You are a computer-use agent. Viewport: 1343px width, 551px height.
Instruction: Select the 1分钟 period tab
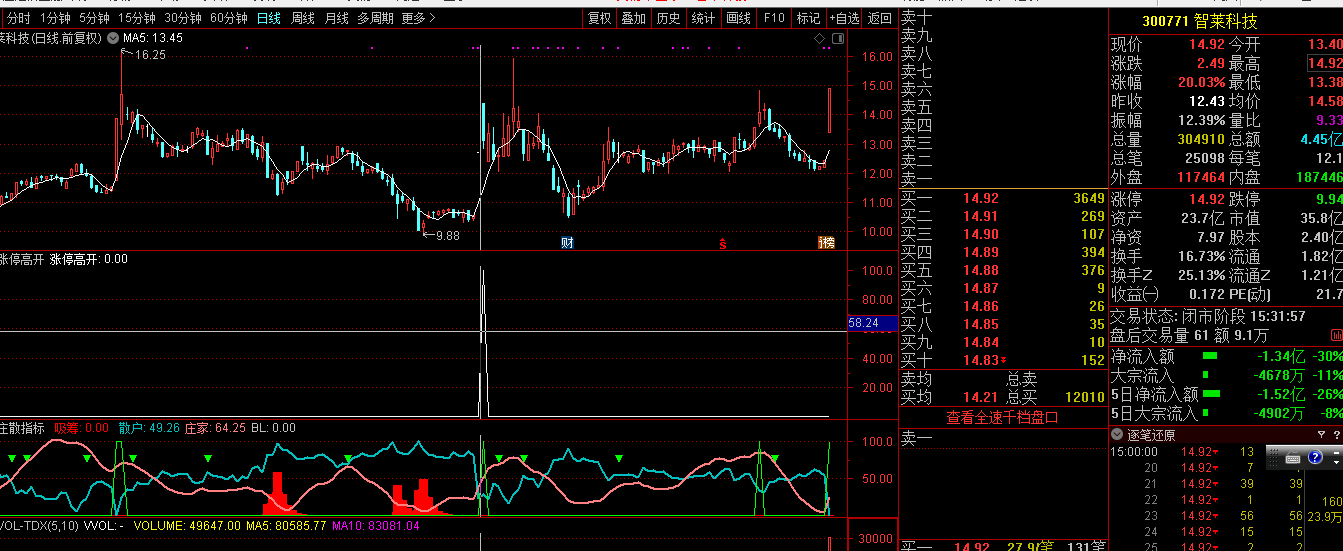click(x=56, y=18)
